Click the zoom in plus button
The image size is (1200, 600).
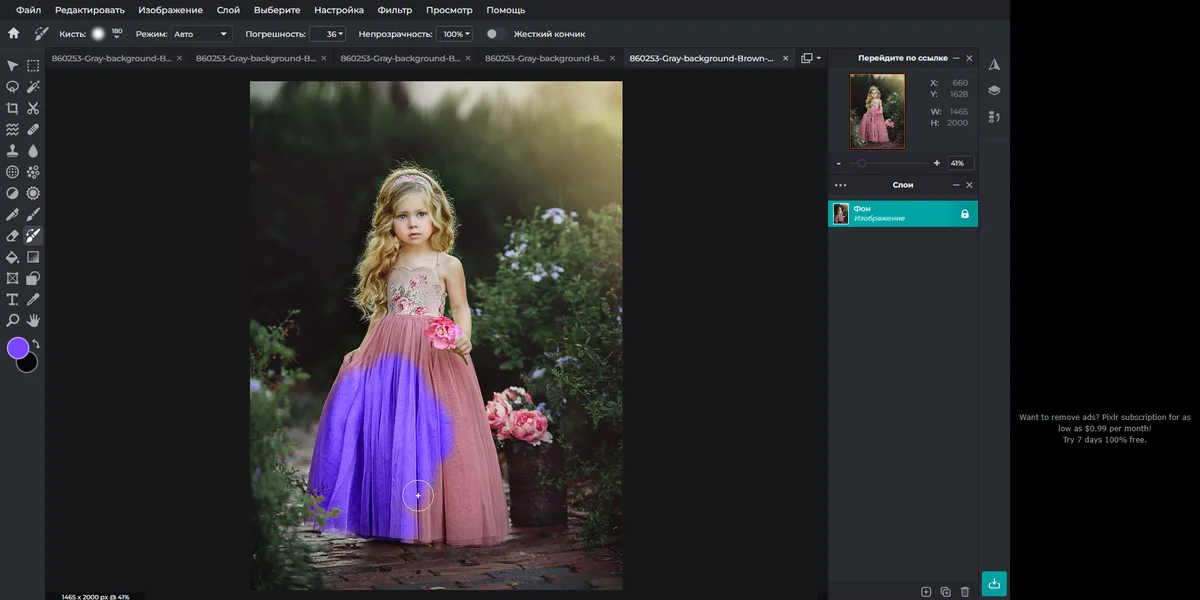point(937,163)
